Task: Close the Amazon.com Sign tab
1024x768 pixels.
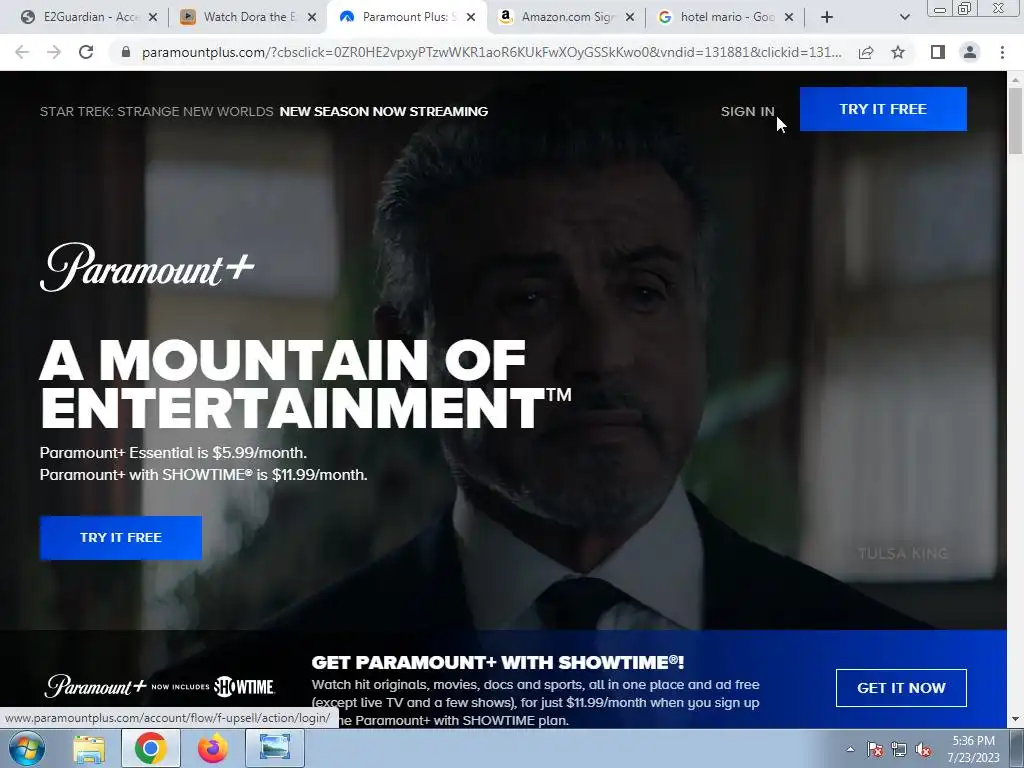Action: (630, 17)
